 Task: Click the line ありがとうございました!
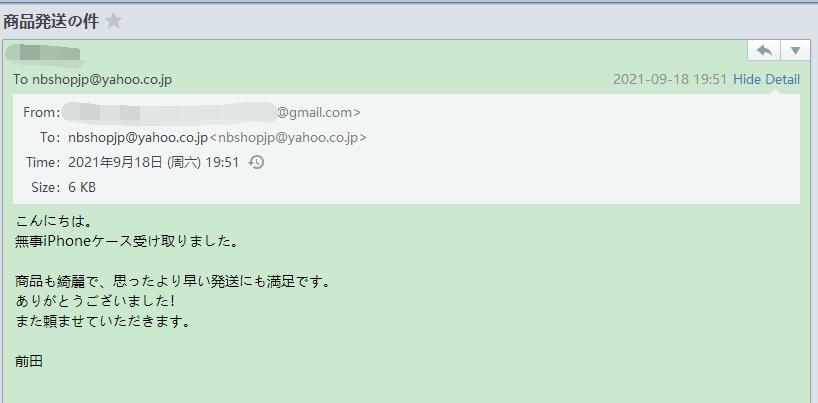[x=95, y=302]
